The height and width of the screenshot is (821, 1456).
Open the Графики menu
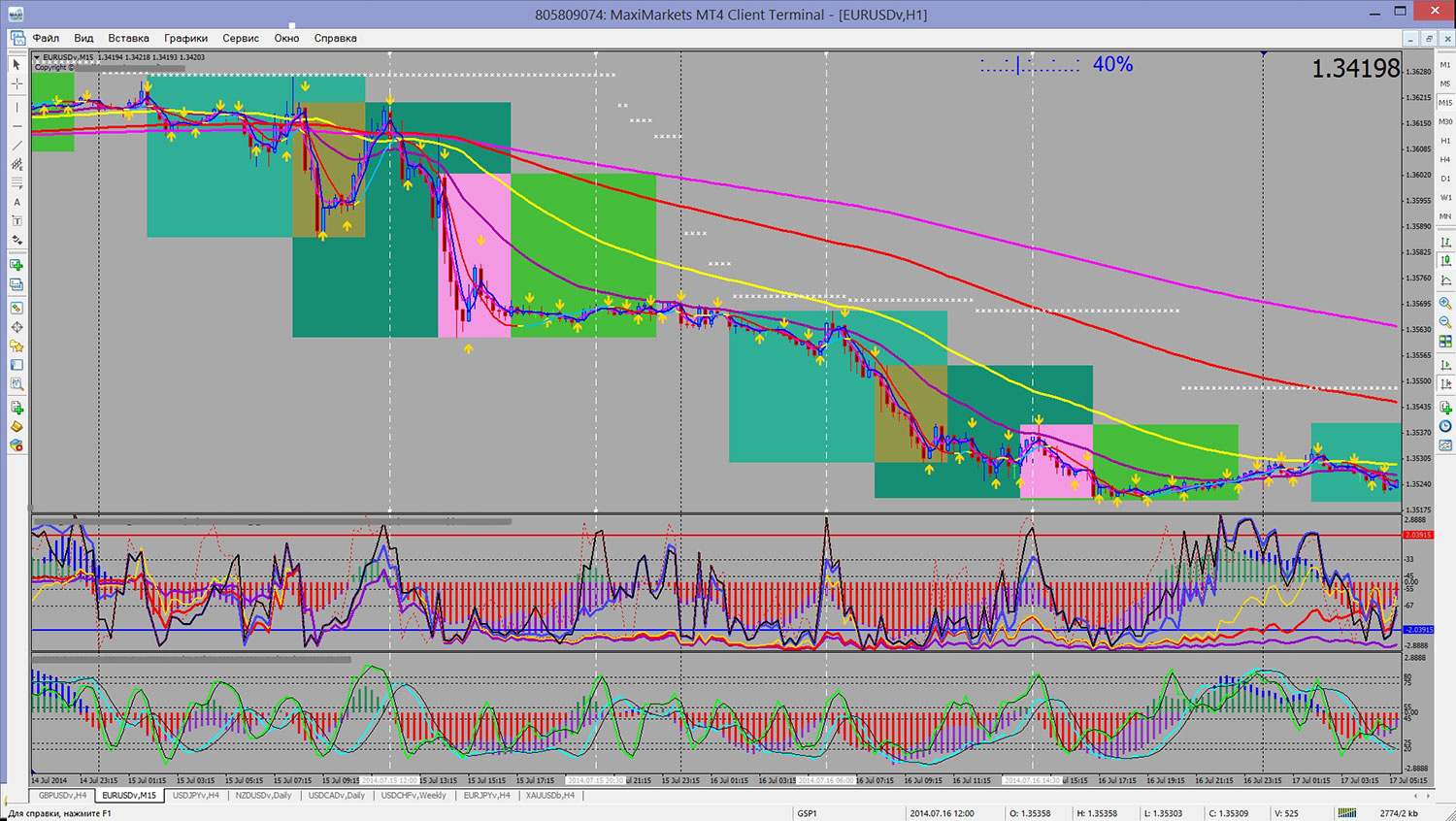(185, 38)
